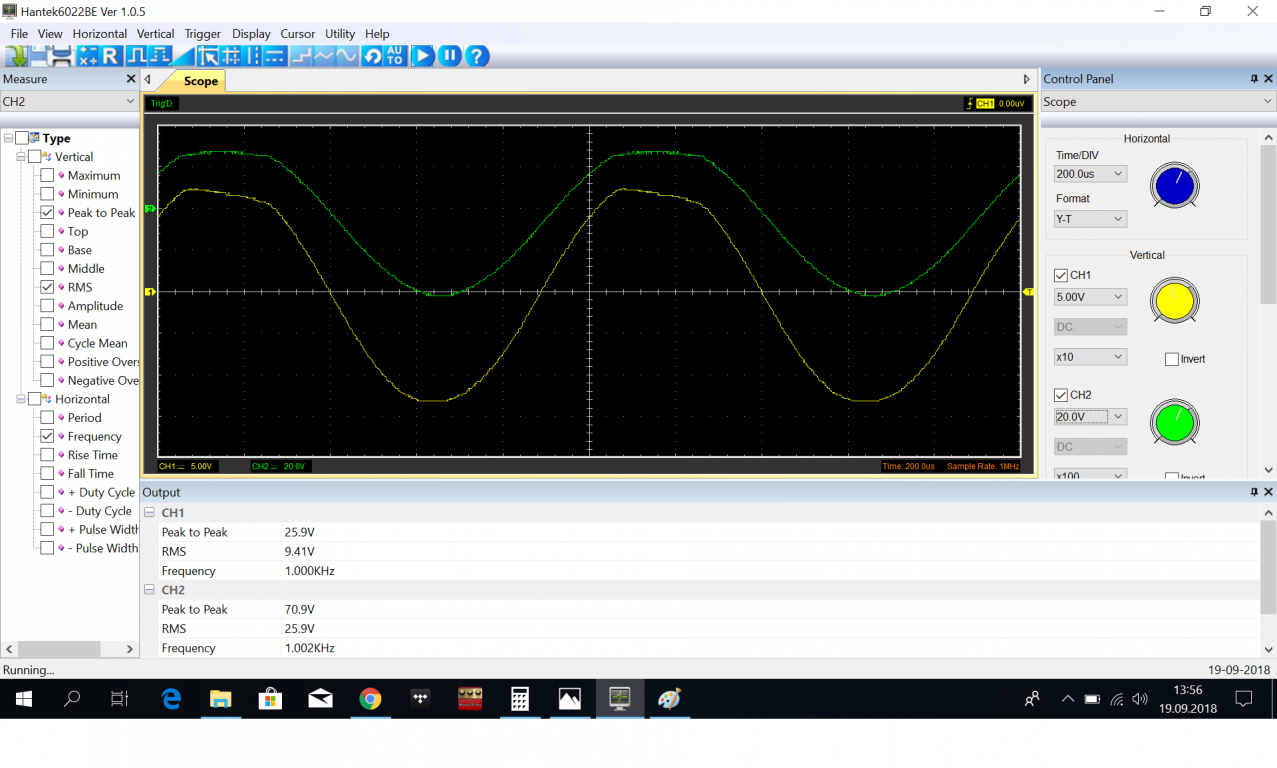Screen dimensions: 1277x768
Task: Pin the Control Panel with pushpin icon
Action: click(x=1254, y=79)
